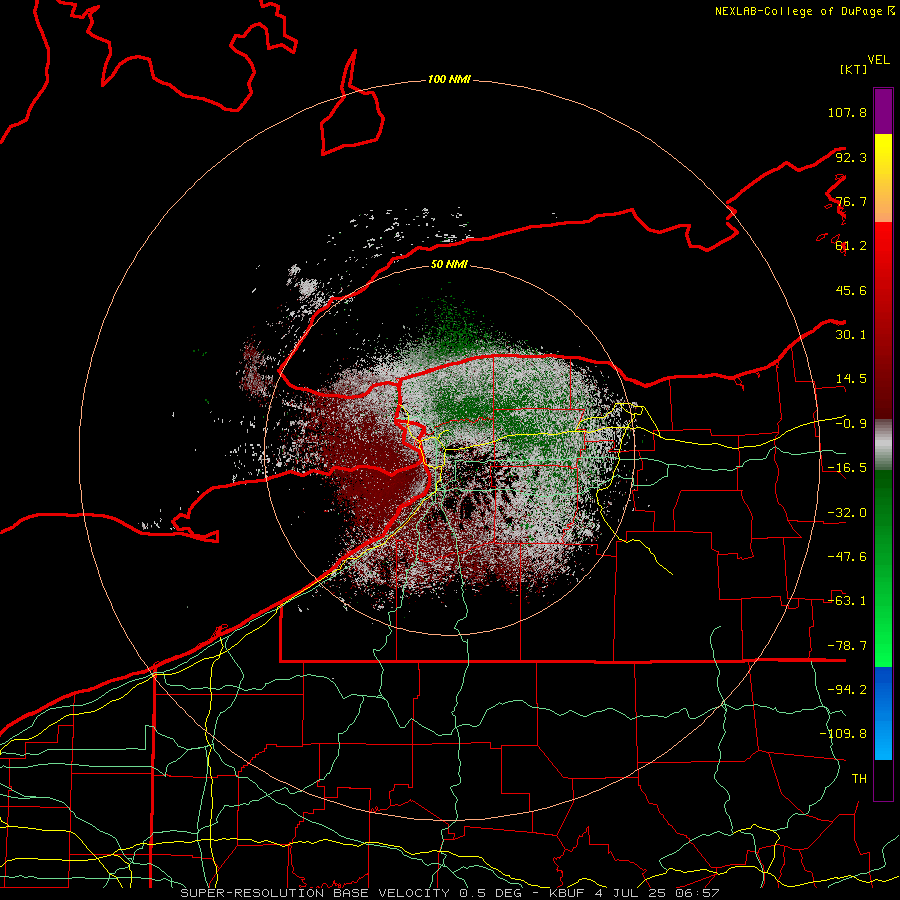The width and height of the screenshot is (900, 900).
Task: Click the 107.8 legend value
Action: [847, 112]
